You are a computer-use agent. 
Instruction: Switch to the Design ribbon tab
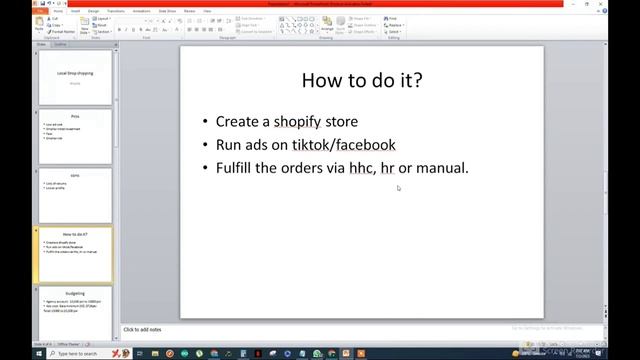[x=93, y=11]
